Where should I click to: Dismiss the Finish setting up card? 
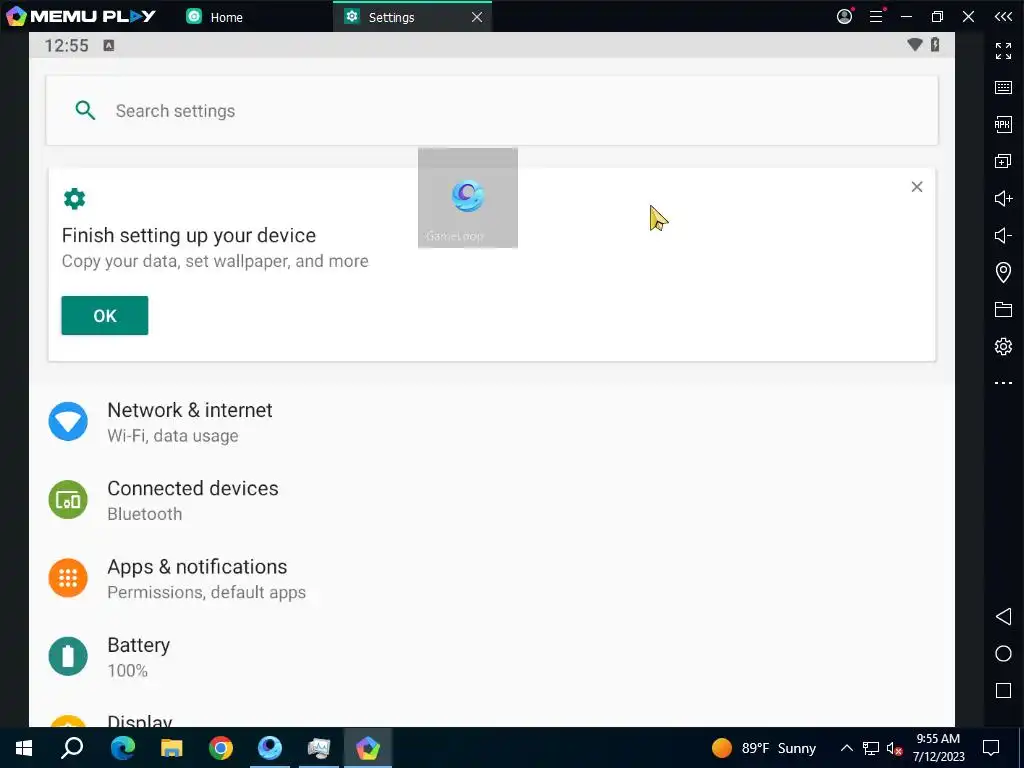pyautogui.click(x=917, y=187)
